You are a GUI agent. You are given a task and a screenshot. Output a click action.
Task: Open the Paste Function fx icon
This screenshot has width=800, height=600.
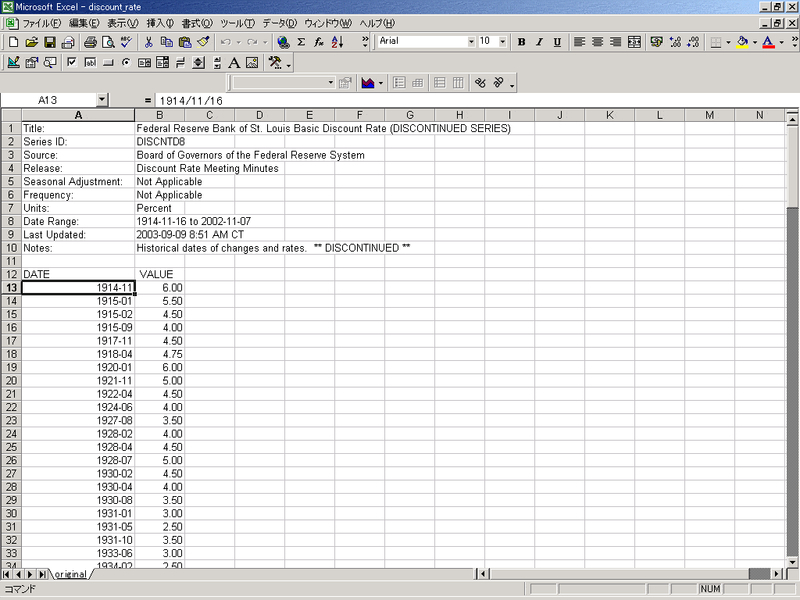(319, 42)
